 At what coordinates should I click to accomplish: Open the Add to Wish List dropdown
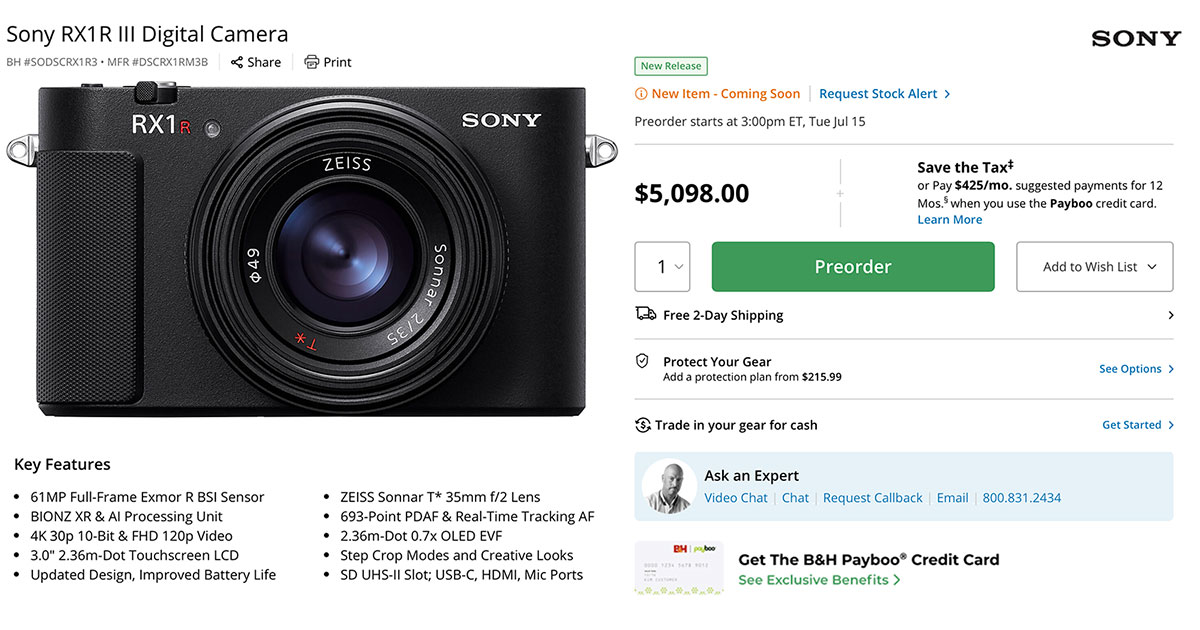coord(1094,266)
